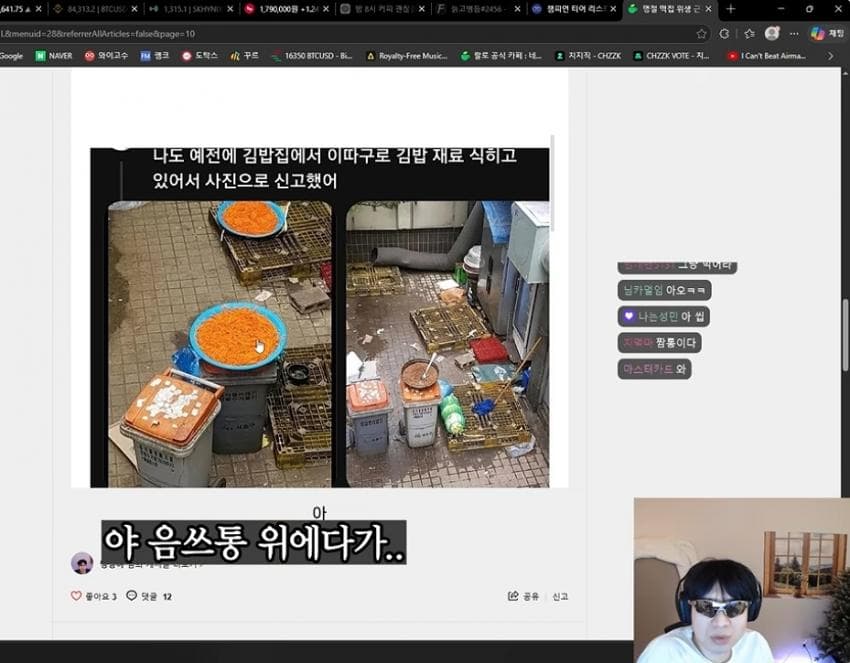Screen dimensions: 850x663
Task: Close the active green-icon tab
Action: (708, 9)
